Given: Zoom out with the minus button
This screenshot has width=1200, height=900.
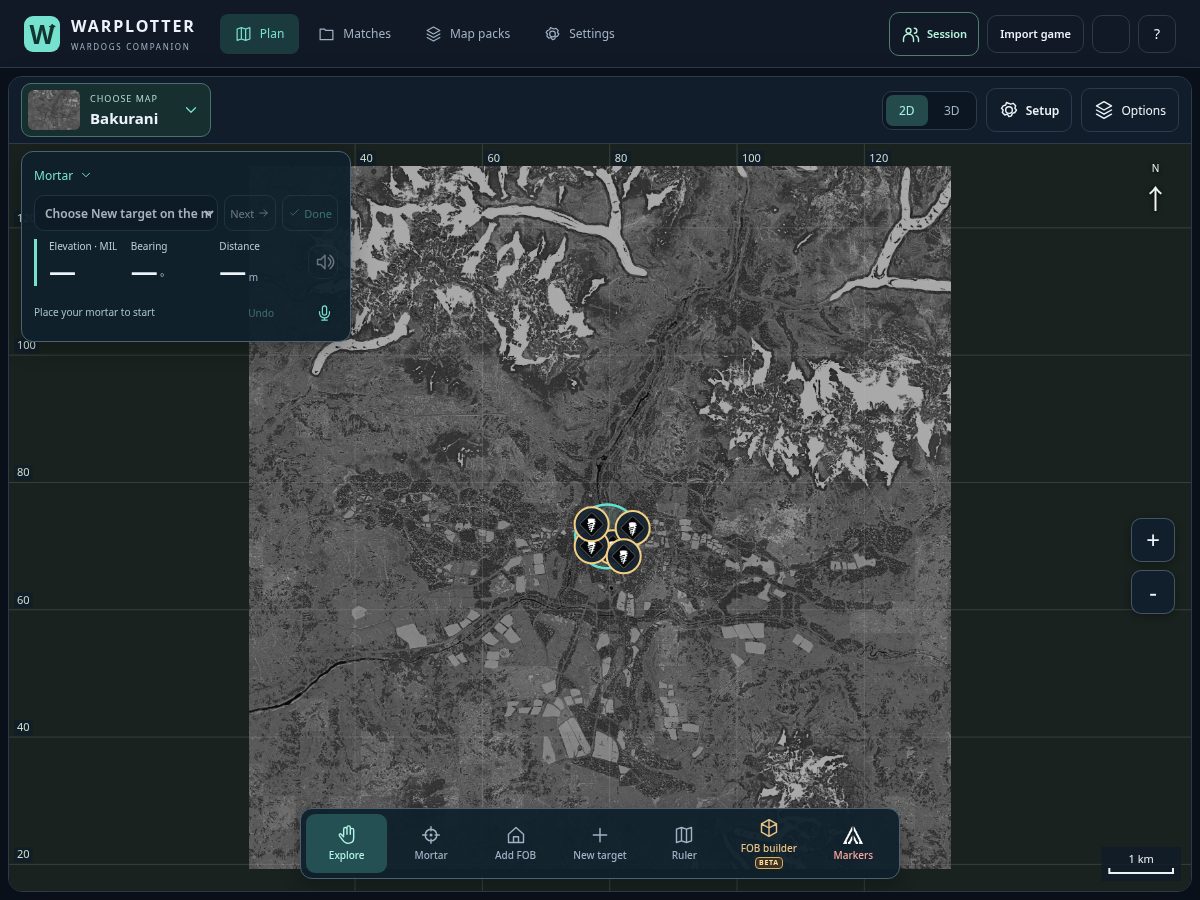Looking at the screenshot, I should click(x=1153, y=593).
